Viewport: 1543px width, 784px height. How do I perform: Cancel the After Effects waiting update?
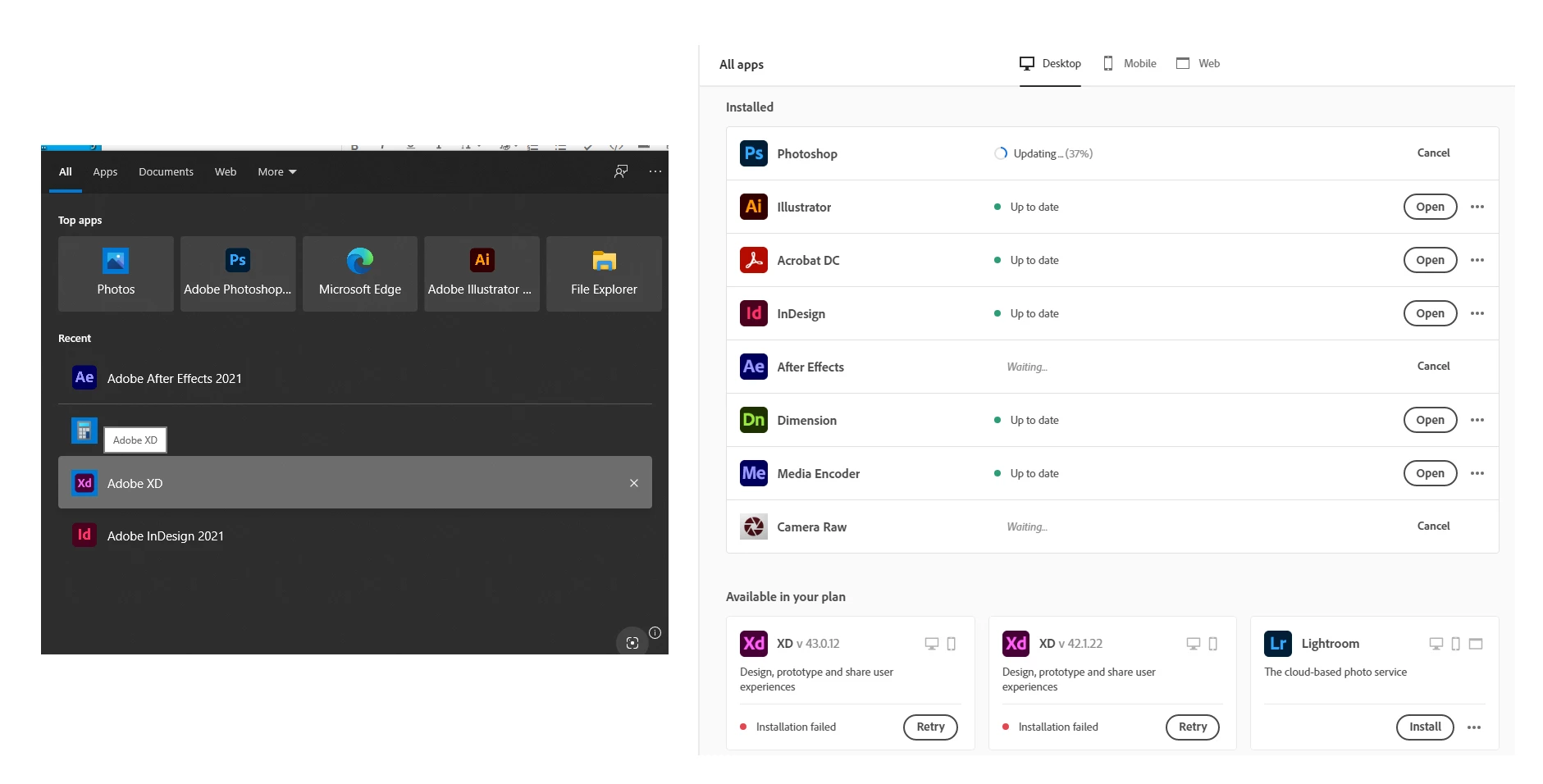tap(1433, 367)
